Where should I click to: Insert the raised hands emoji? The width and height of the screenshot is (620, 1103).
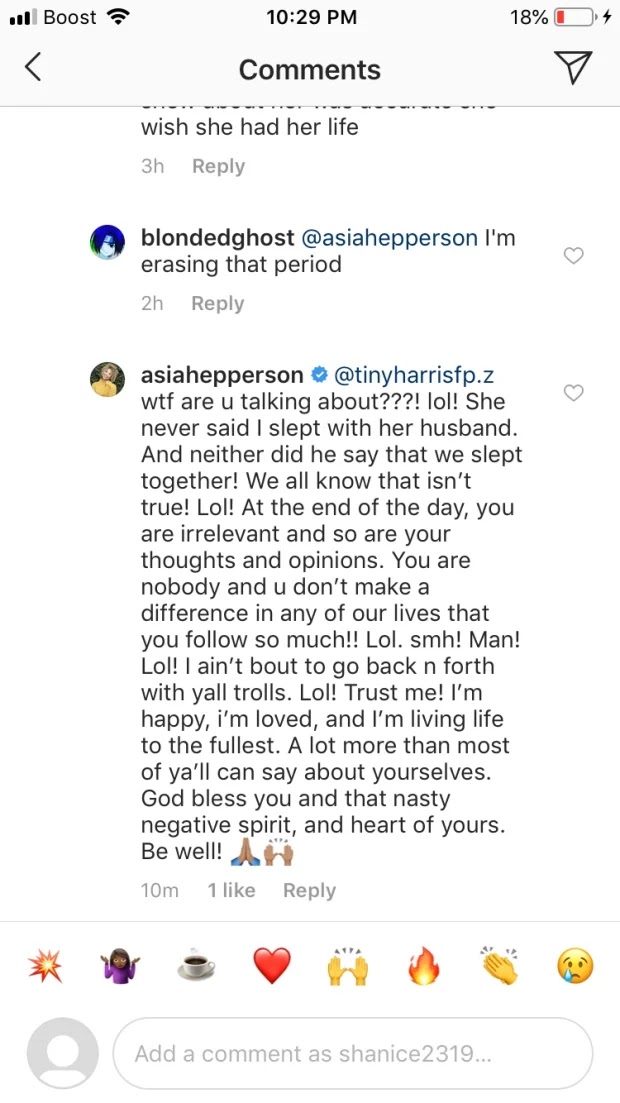(347, 966)
